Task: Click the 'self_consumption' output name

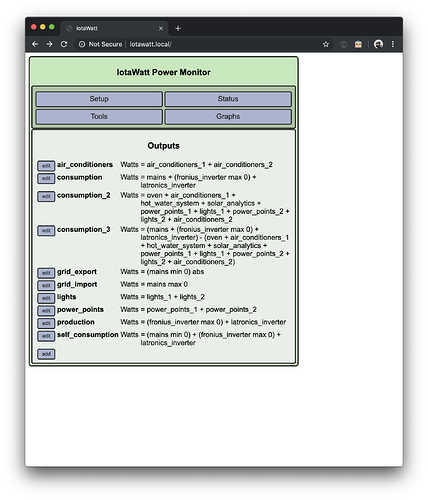Action: 88,335
